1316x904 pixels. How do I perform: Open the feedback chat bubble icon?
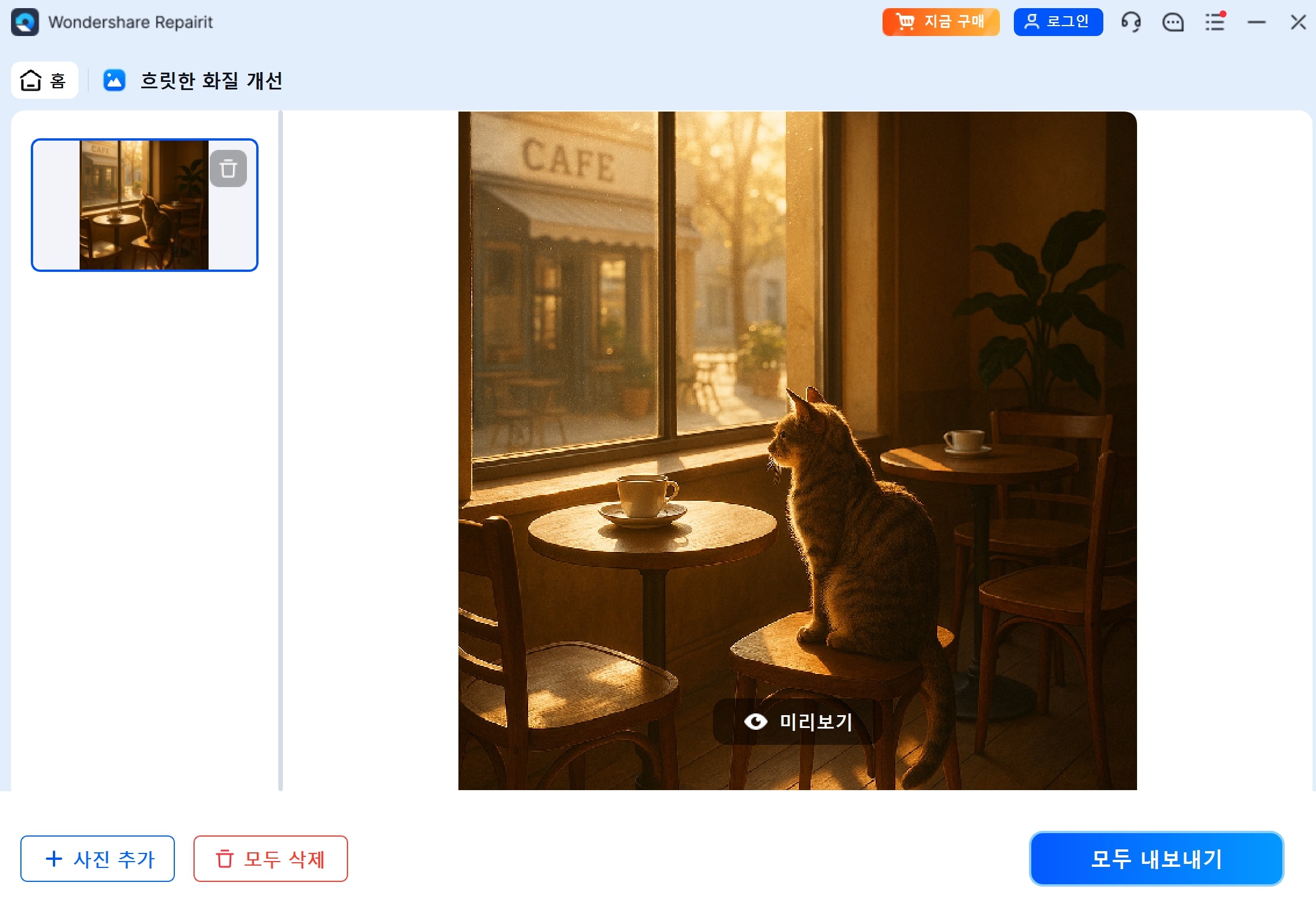(x=1172, y=22)
